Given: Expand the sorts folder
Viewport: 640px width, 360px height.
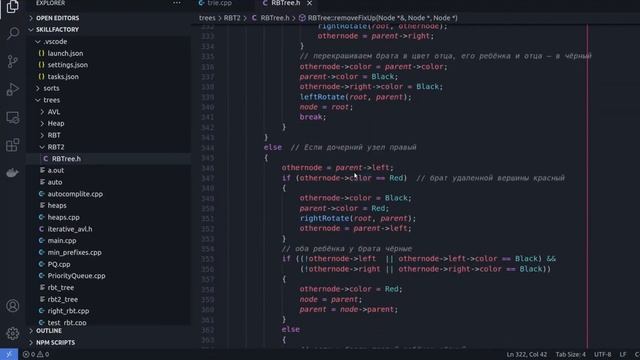Looking at the screenshot, I should 51,88.
